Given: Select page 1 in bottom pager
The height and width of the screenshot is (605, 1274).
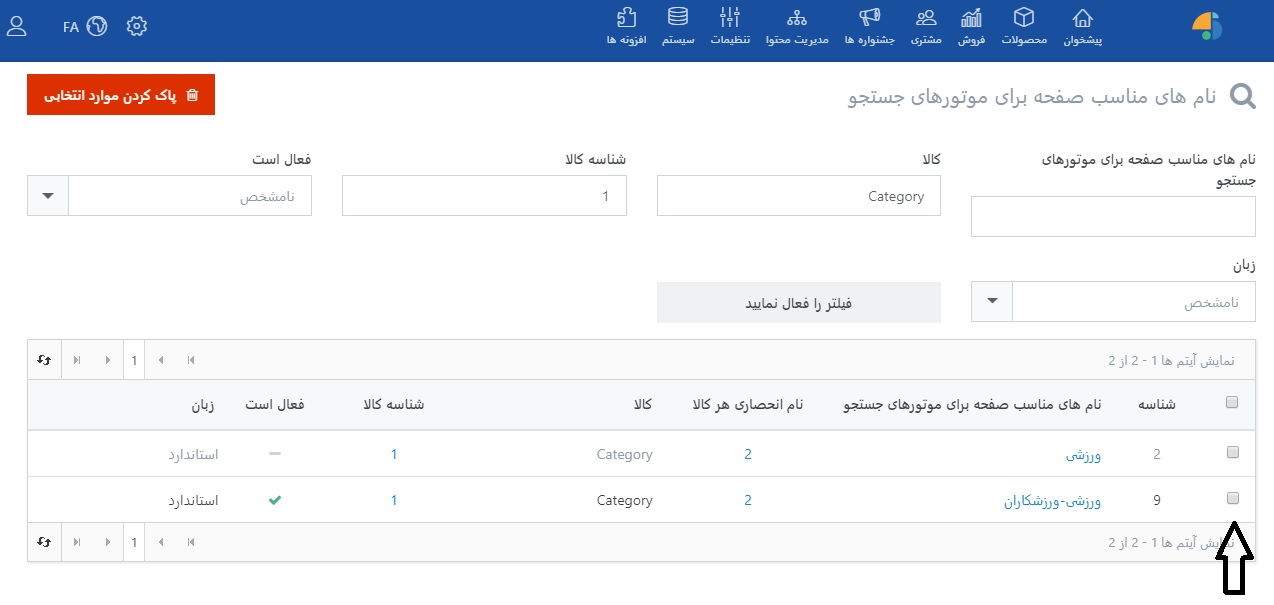Looking at the screenshot, I should click(134, 542).
